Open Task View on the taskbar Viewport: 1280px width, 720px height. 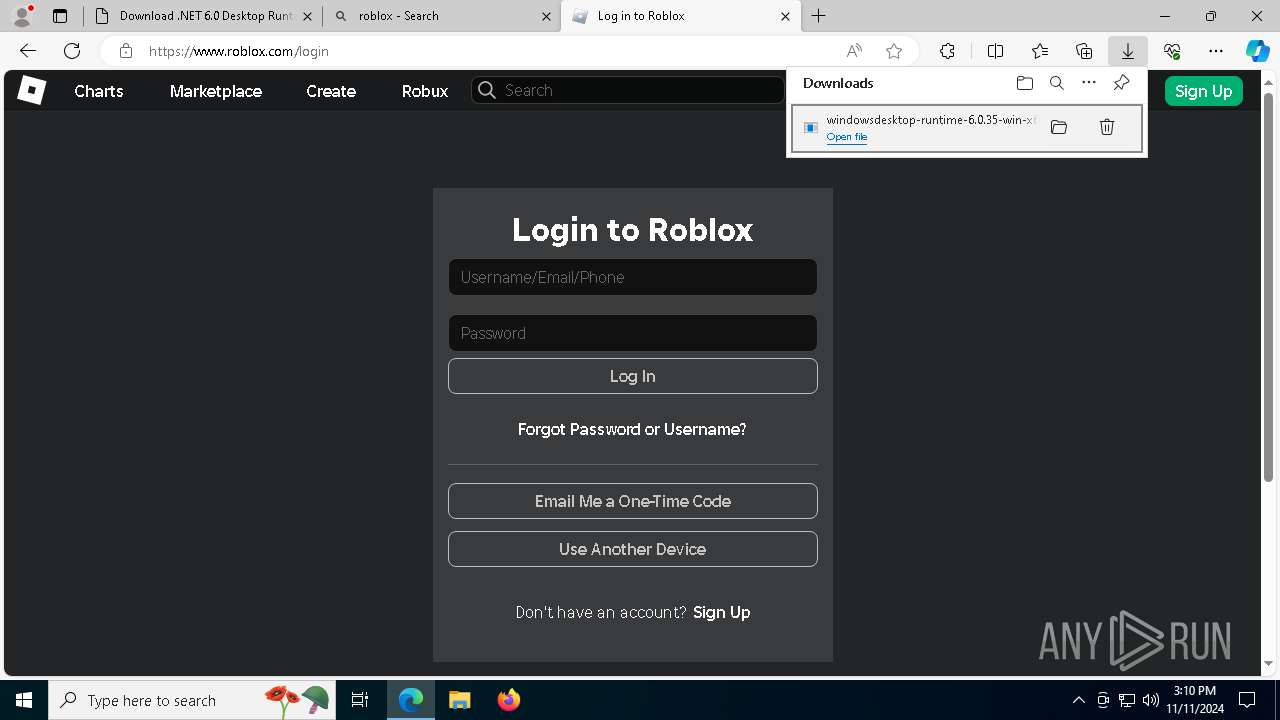(x=360, y=700)
